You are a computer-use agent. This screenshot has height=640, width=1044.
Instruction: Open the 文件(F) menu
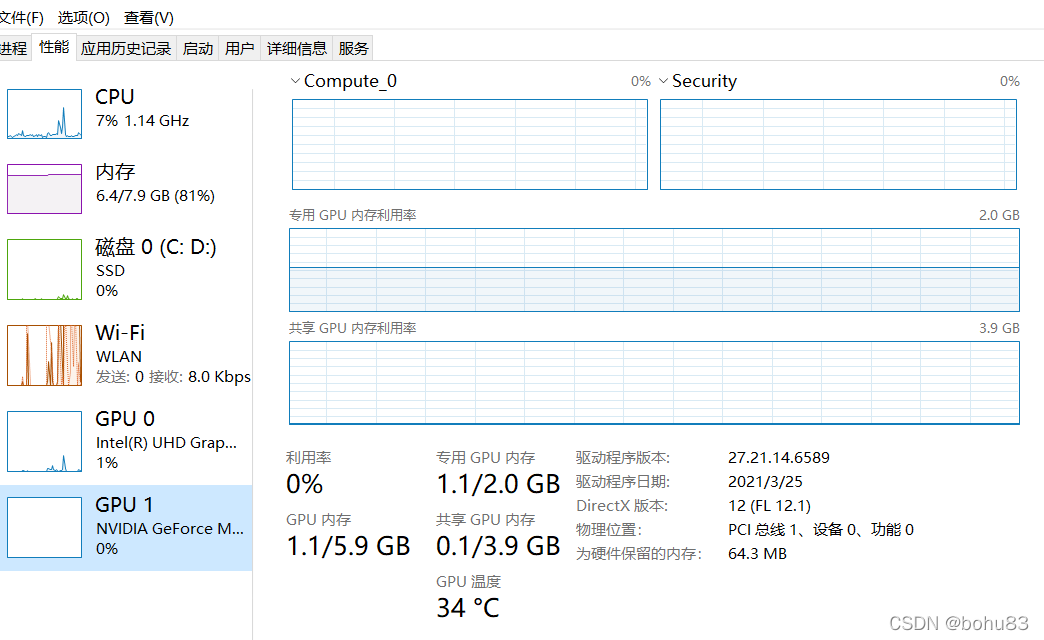tap(21, 18)
